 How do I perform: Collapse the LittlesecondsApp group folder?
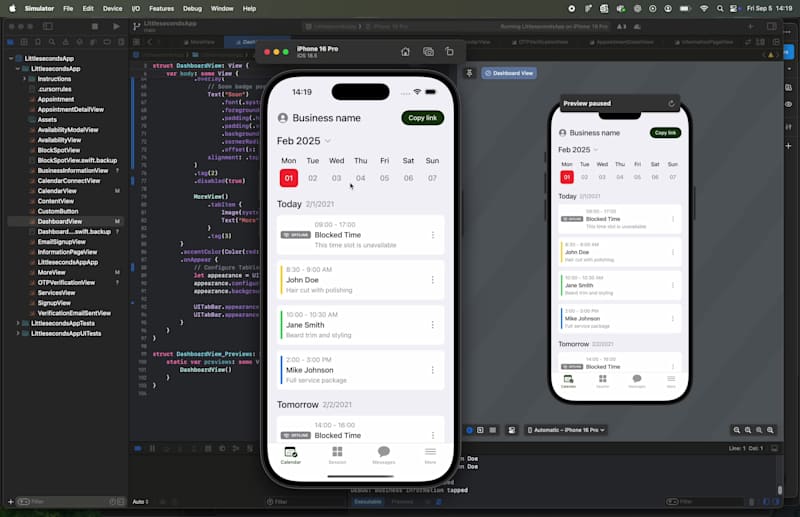coord(17,69)
